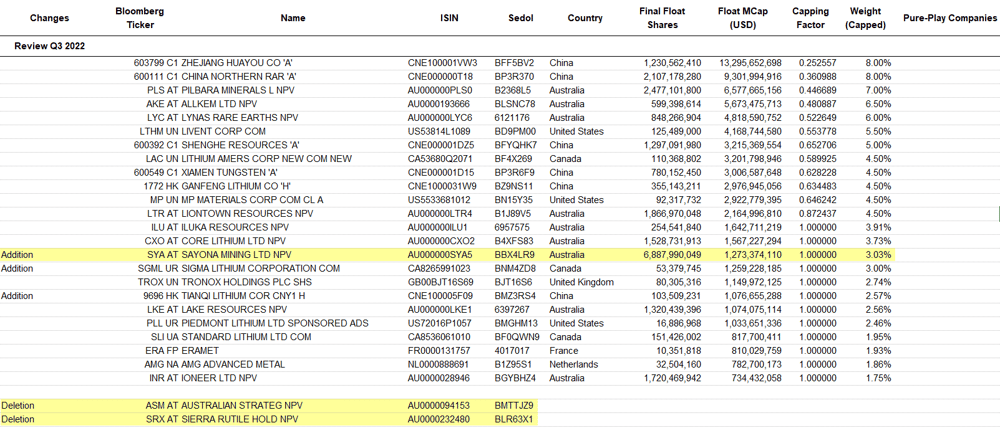Click name 'PIEDMONT LITHIUM LTD SPONSORED ADS'
1000x428 pixels.
click(x=275, y=323)
